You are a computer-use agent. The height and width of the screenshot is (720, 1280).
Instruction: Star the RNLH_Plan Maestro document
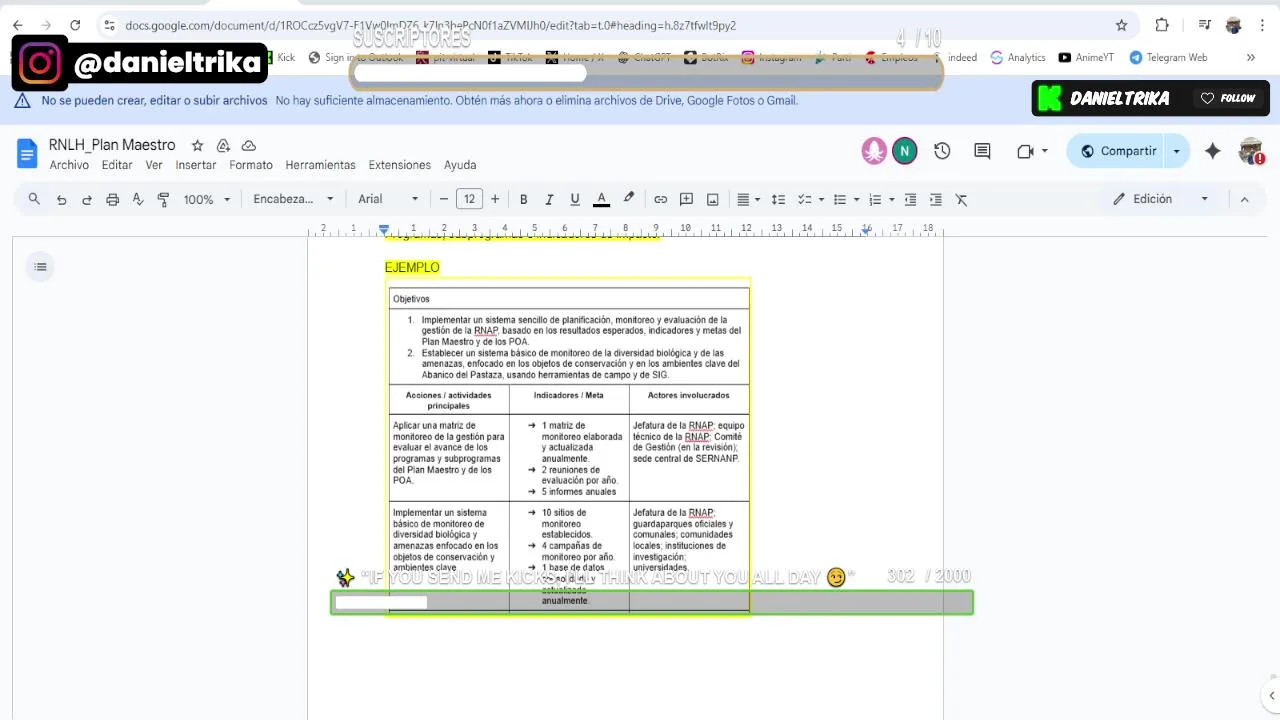click(x=197, y=146)
